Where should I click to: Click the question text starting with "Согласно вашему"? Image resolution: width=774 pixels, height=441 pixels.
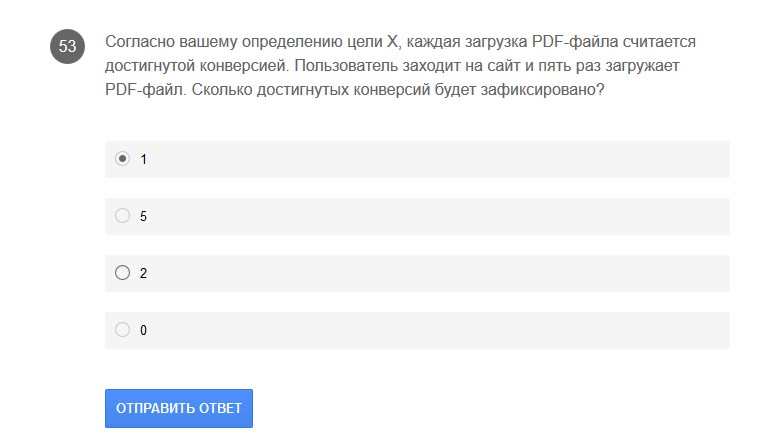(400, 66)
